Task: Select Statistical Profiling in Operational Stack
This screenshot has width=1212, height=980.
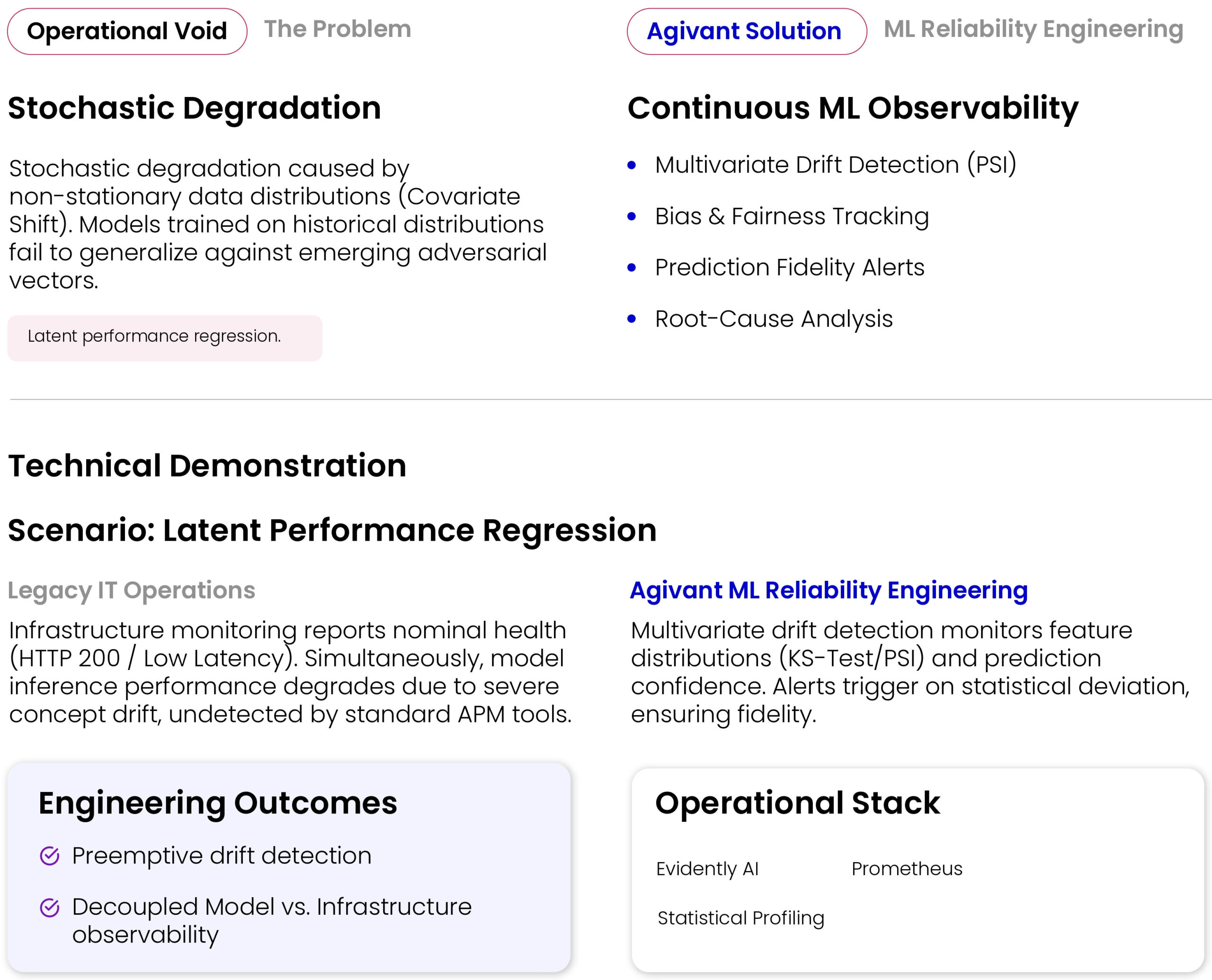Action: click(x=740, y=918)
